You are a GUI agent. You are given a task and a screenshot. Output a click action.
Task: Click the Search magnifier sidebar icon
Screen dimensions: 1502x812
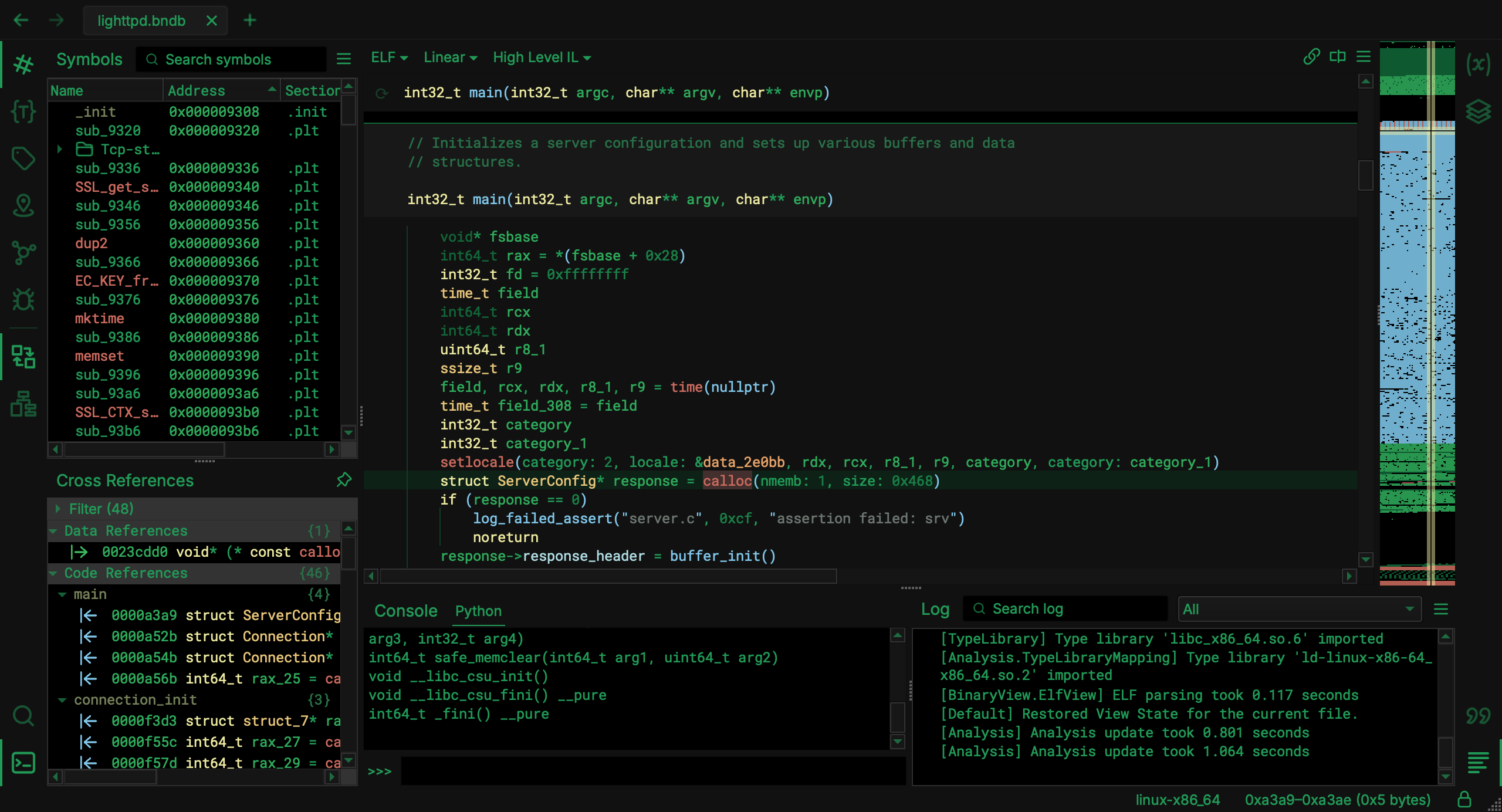tap(23, 716)
